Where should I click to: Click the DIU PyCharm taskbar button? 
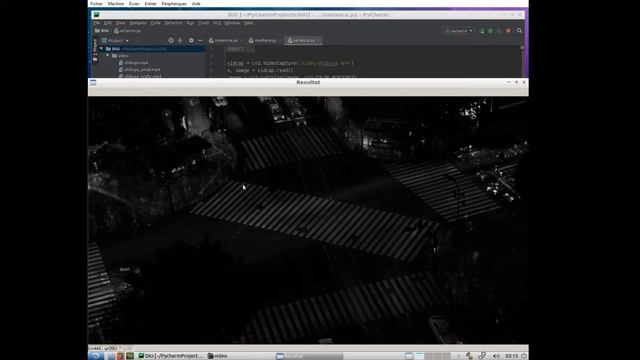171,356
